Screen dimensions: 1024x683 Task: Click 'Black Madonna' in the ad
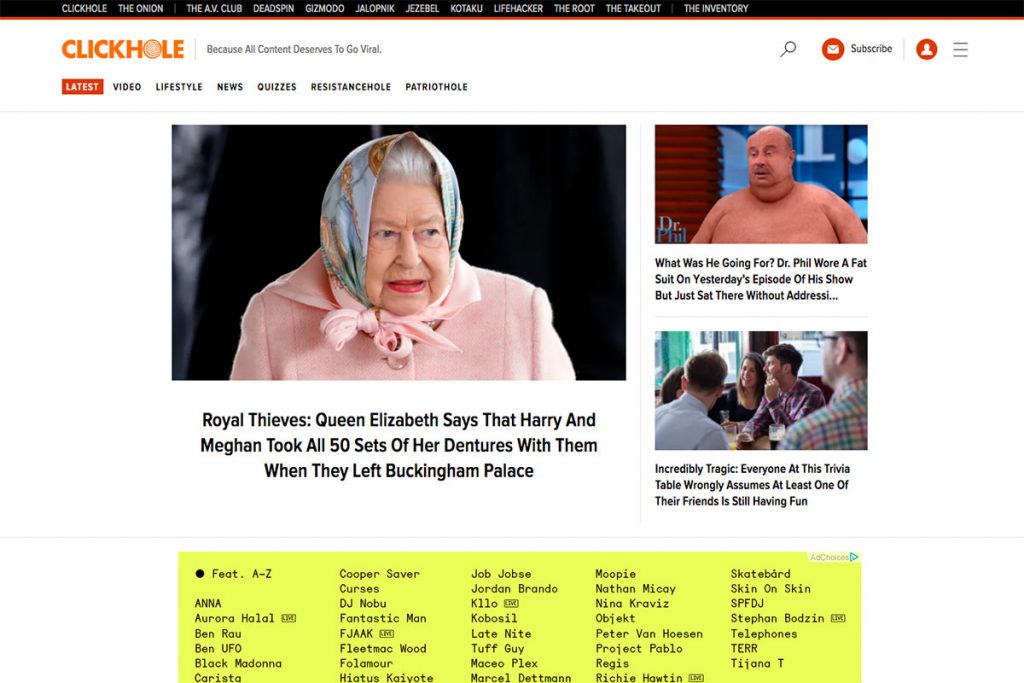(x=238, y=663)
